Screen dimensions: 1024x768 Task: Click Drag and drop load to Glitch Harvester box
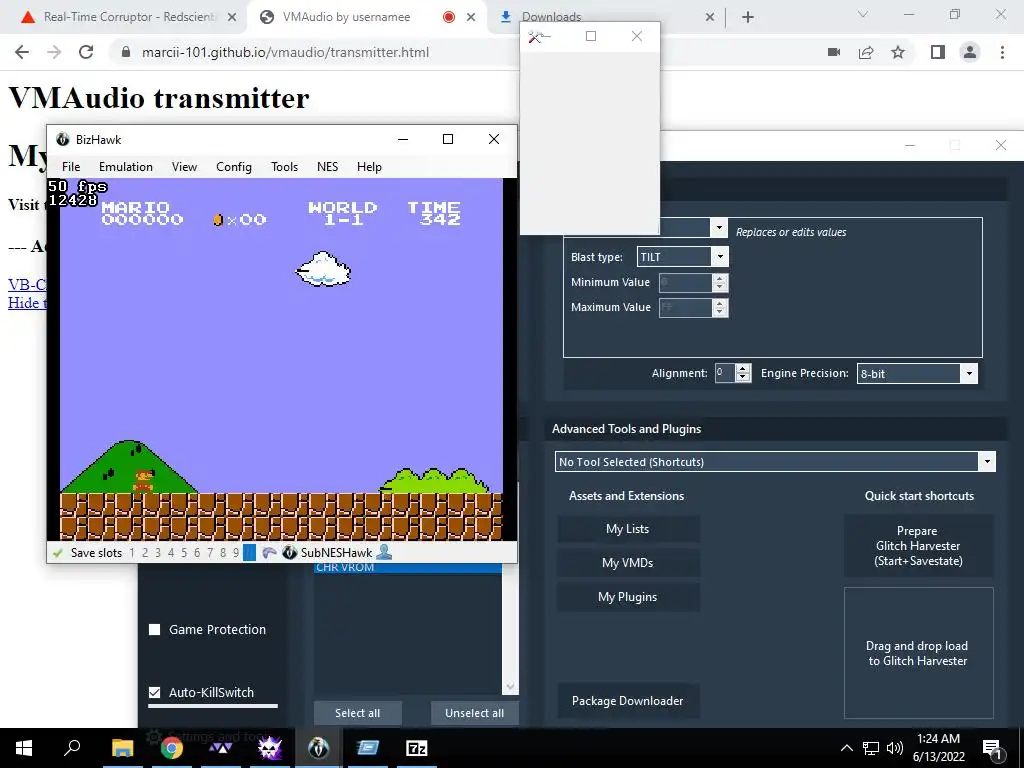click(918, 653)
